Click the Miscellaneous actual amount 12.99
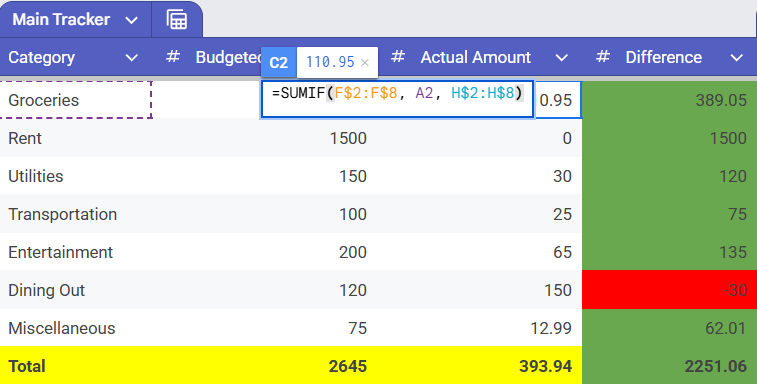The height and width of the screenshot is (384, 757). 551,328
